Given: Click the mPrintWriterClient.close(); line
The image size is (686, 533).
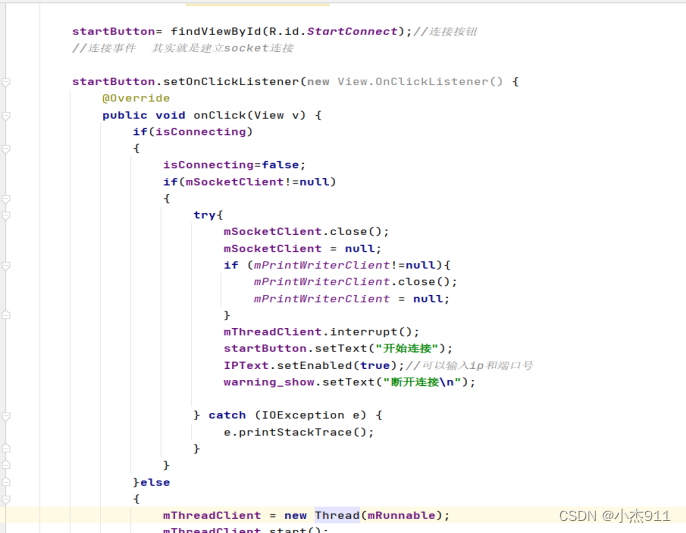Looking at the screenshot, I should click(355, 281).
